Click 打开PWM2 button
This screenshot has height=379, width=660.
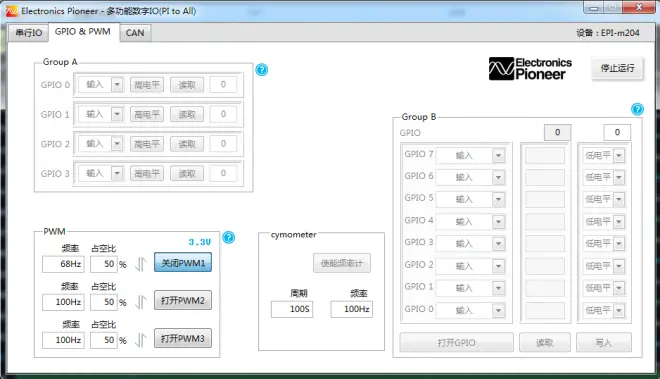pos(183,300)
